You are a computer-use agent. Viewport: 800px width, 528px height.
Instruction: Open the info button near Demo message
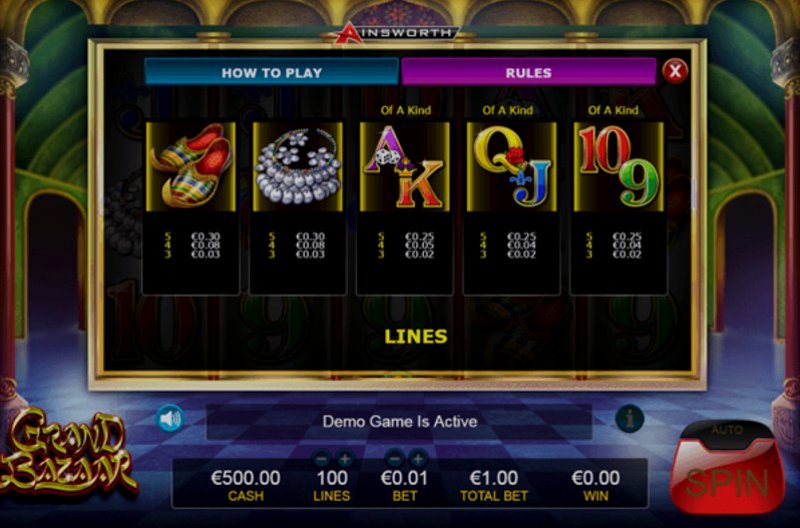[x=630, y=419]
